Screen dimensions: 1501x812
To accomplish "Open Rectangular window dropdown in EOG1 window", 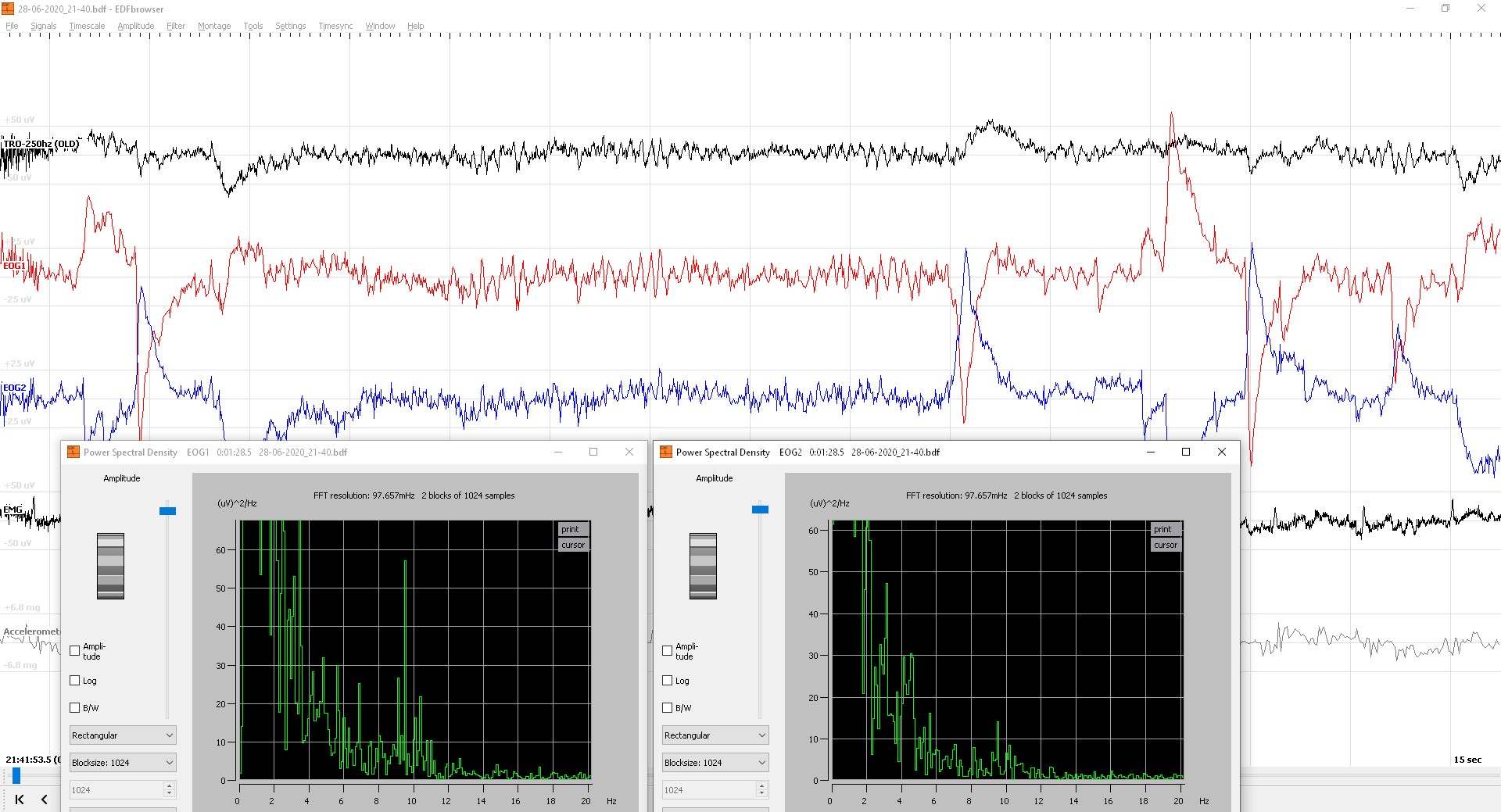I will [123, 735].
